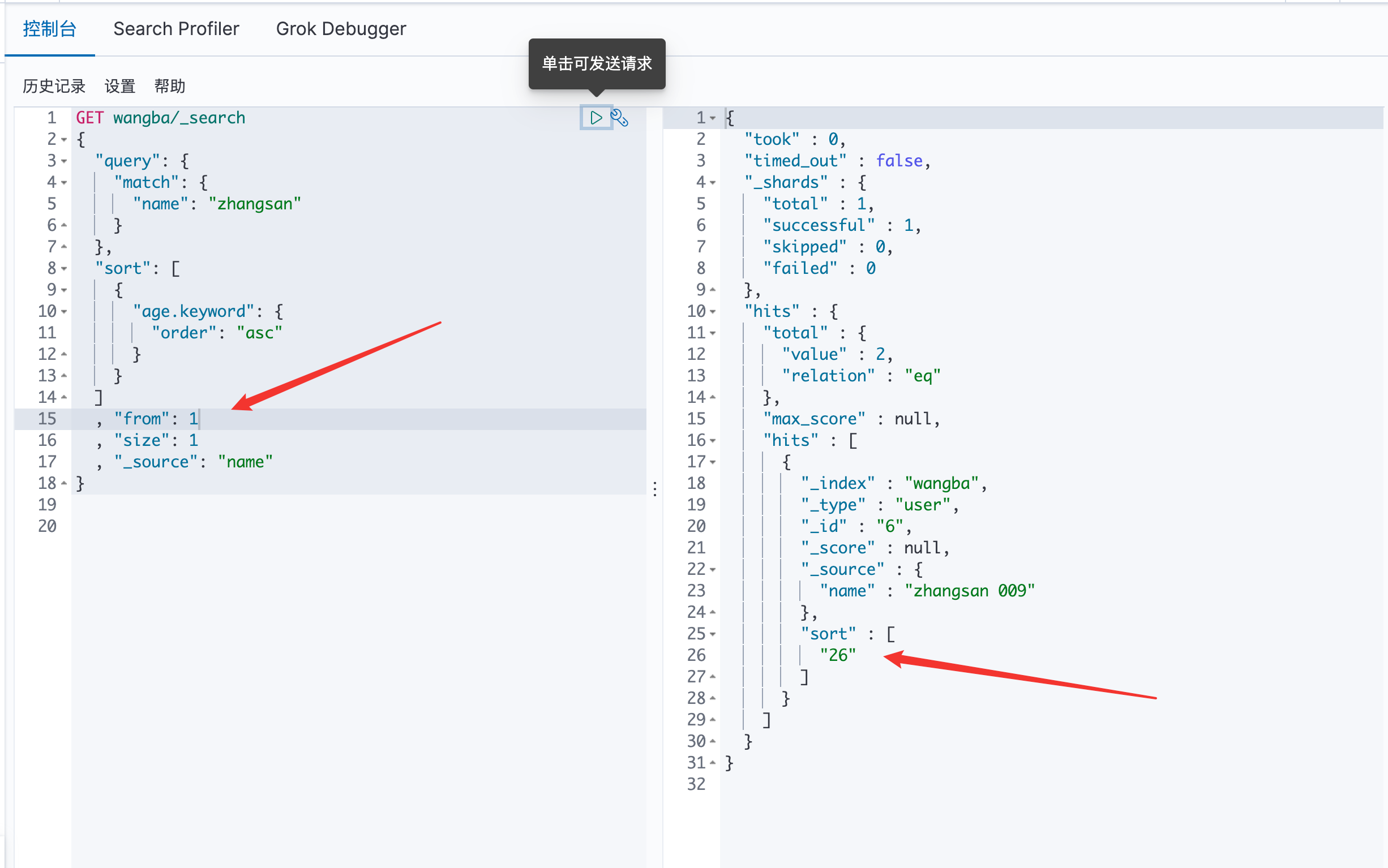Open the Grok Debugger tab

click(341, 29)
